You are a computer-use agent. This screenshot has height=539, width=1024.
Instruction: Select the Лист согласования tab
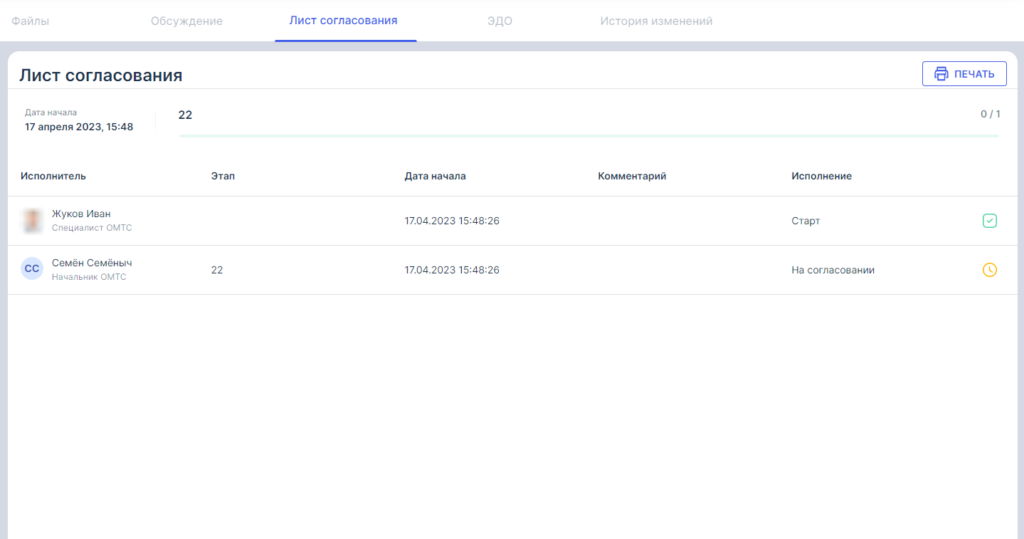click(344, 20)
